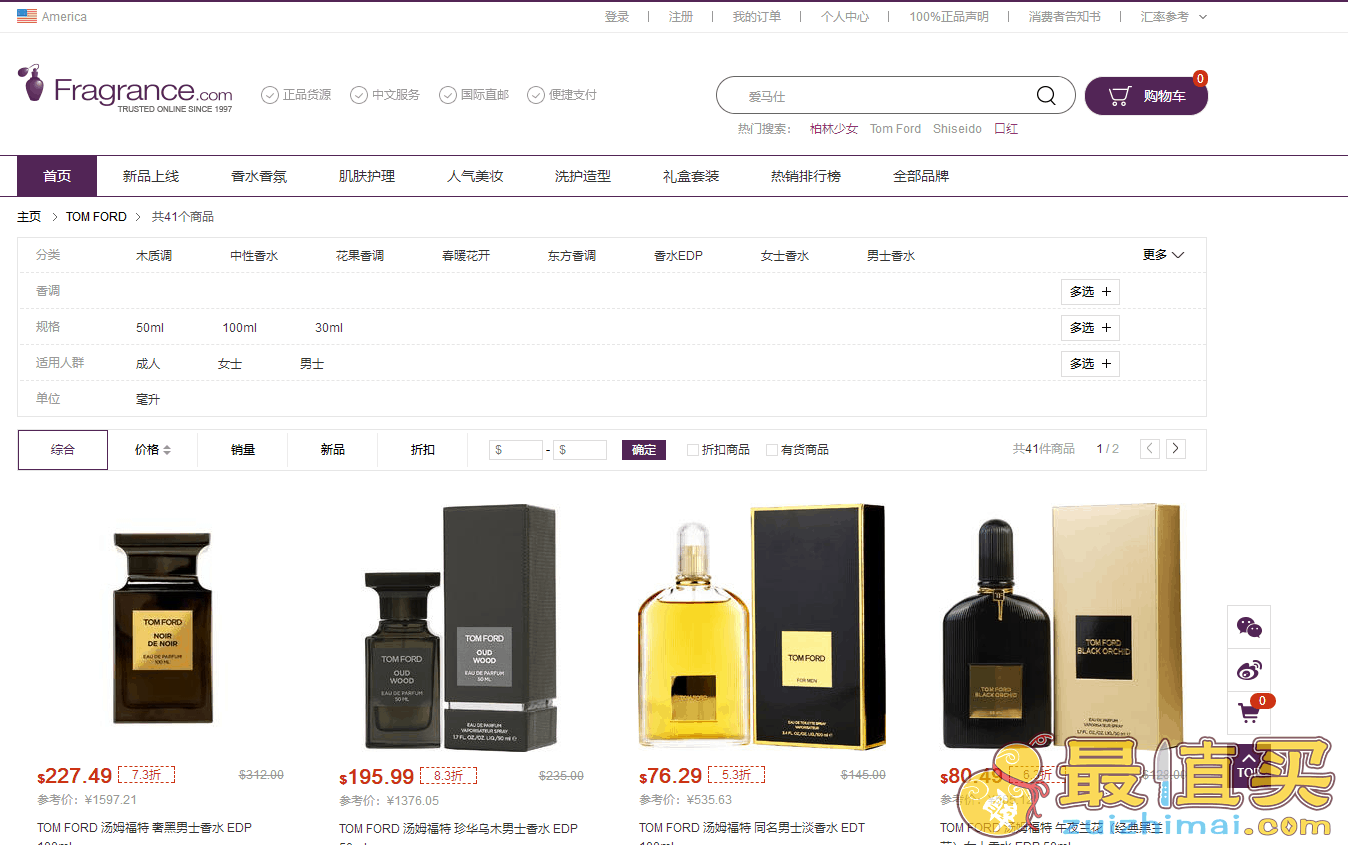Viewport: 1348px width, 845px height.
Task: Filter by 花果香调 category
Action: point(360,256)
